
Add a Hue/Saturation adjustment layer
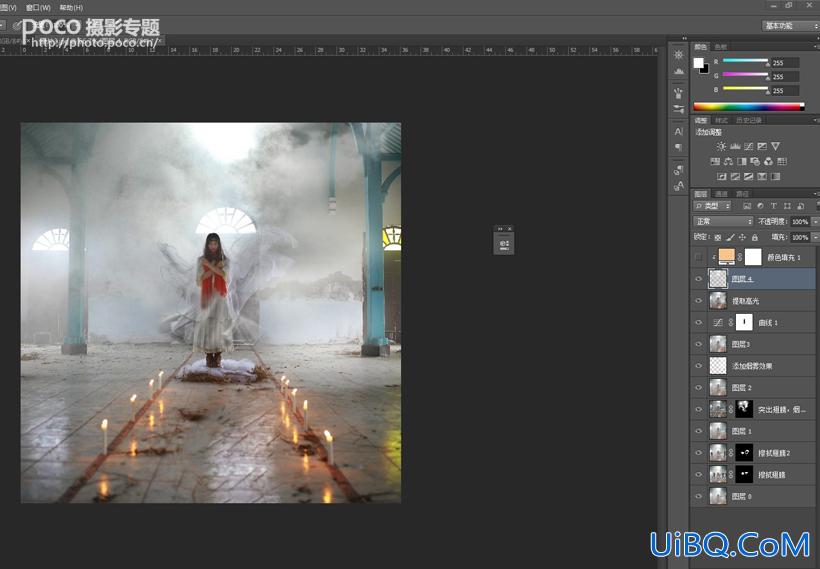point(715,162)
